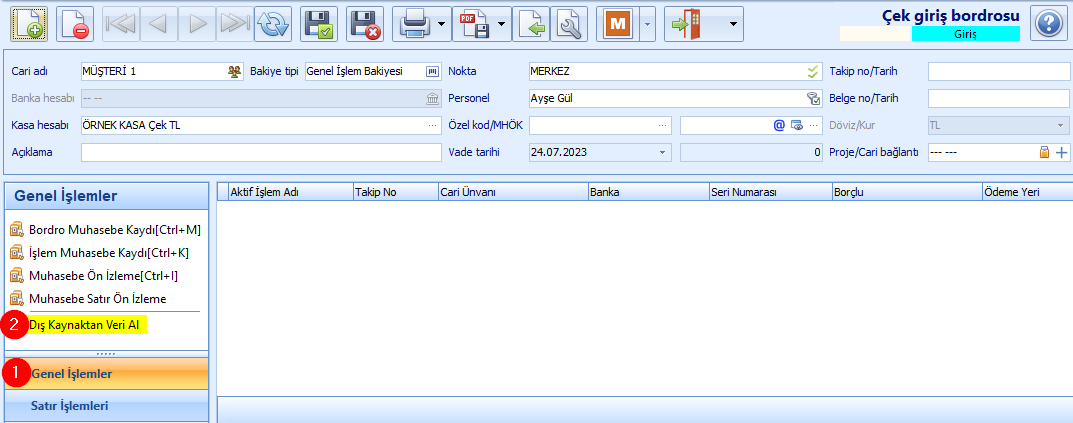Click Dış Kaynaktan Veri Al link
This screenshot has height=423, width=1073.
(x=84, y=325)
